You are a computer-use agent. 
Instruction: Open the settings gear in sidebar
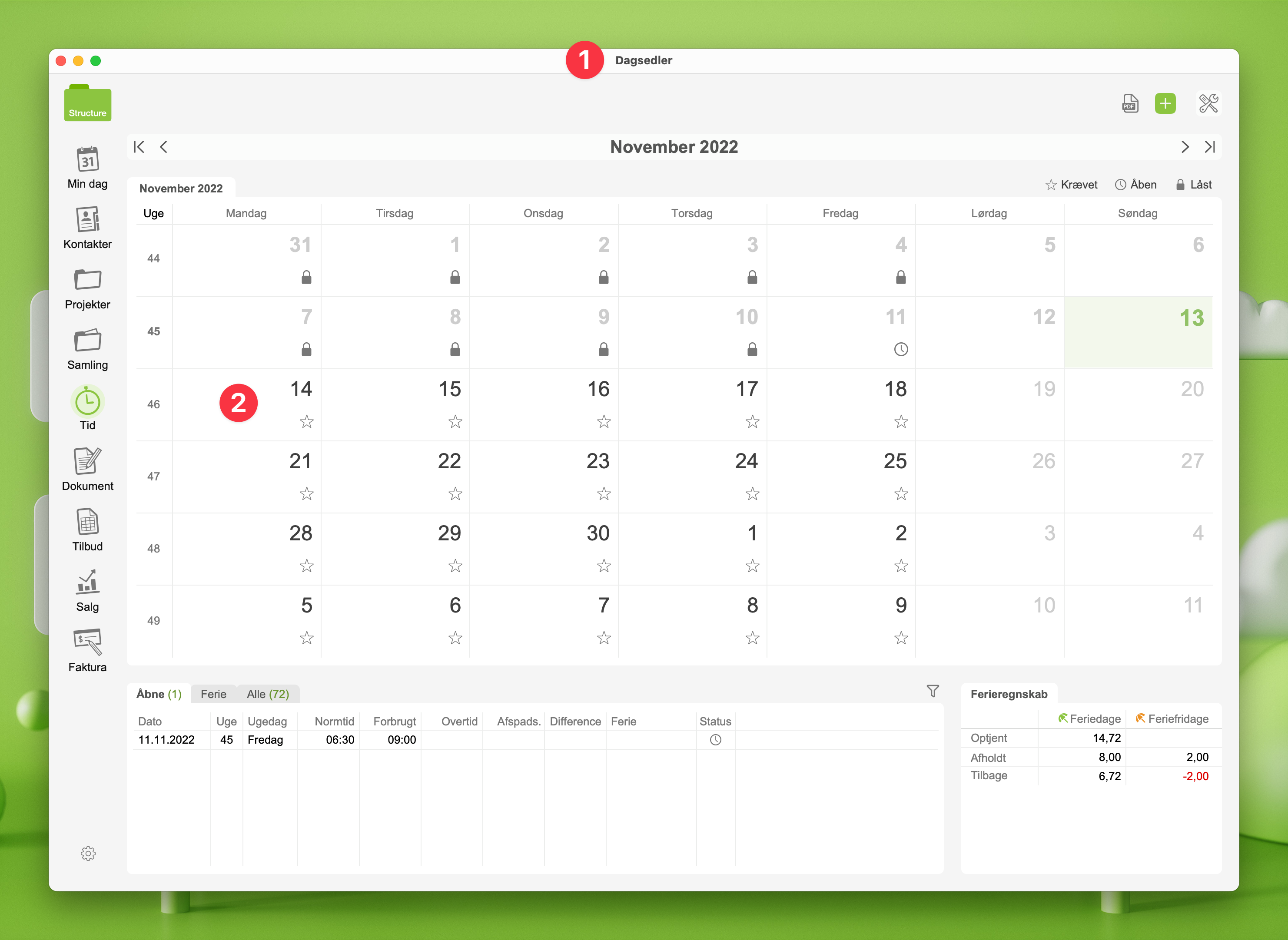click(88, 853)
